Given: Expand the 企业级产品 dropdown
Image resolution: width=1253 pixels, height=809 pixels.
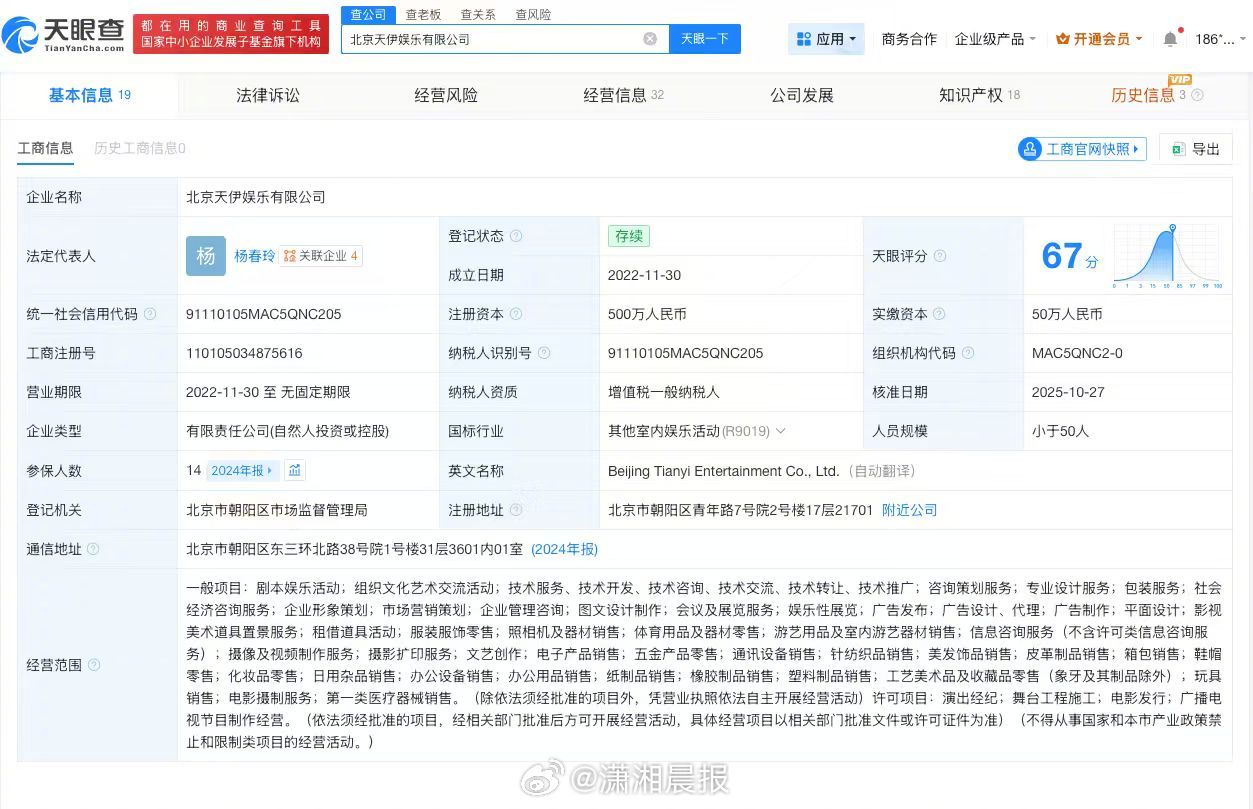Looking at the screenshot, I should point(1032,39).
